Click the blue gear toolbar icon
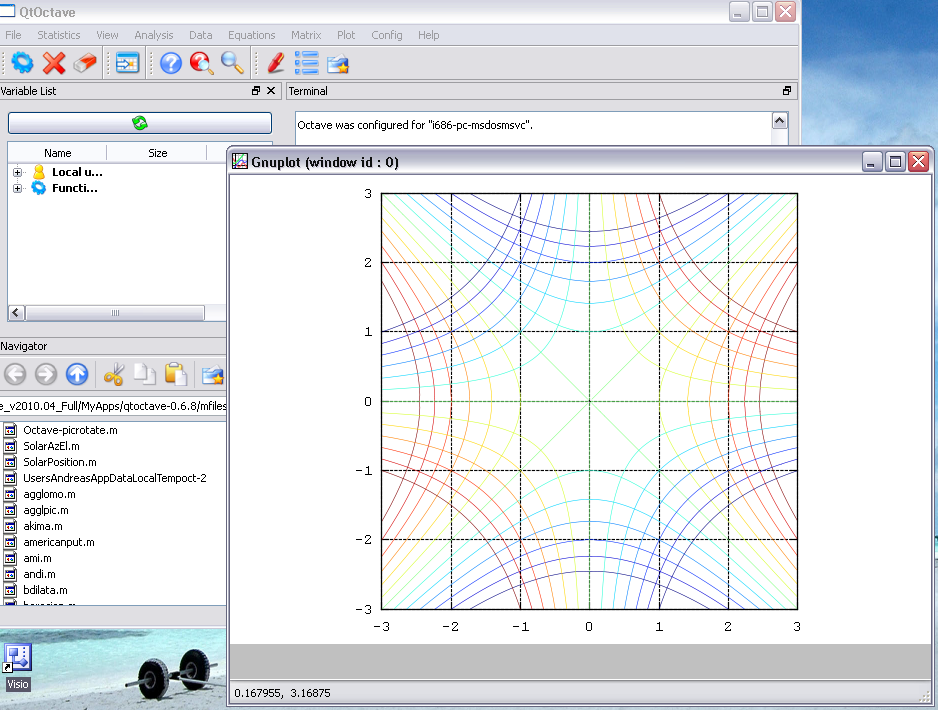The image size is (938, 710). (x=22, y=64)
